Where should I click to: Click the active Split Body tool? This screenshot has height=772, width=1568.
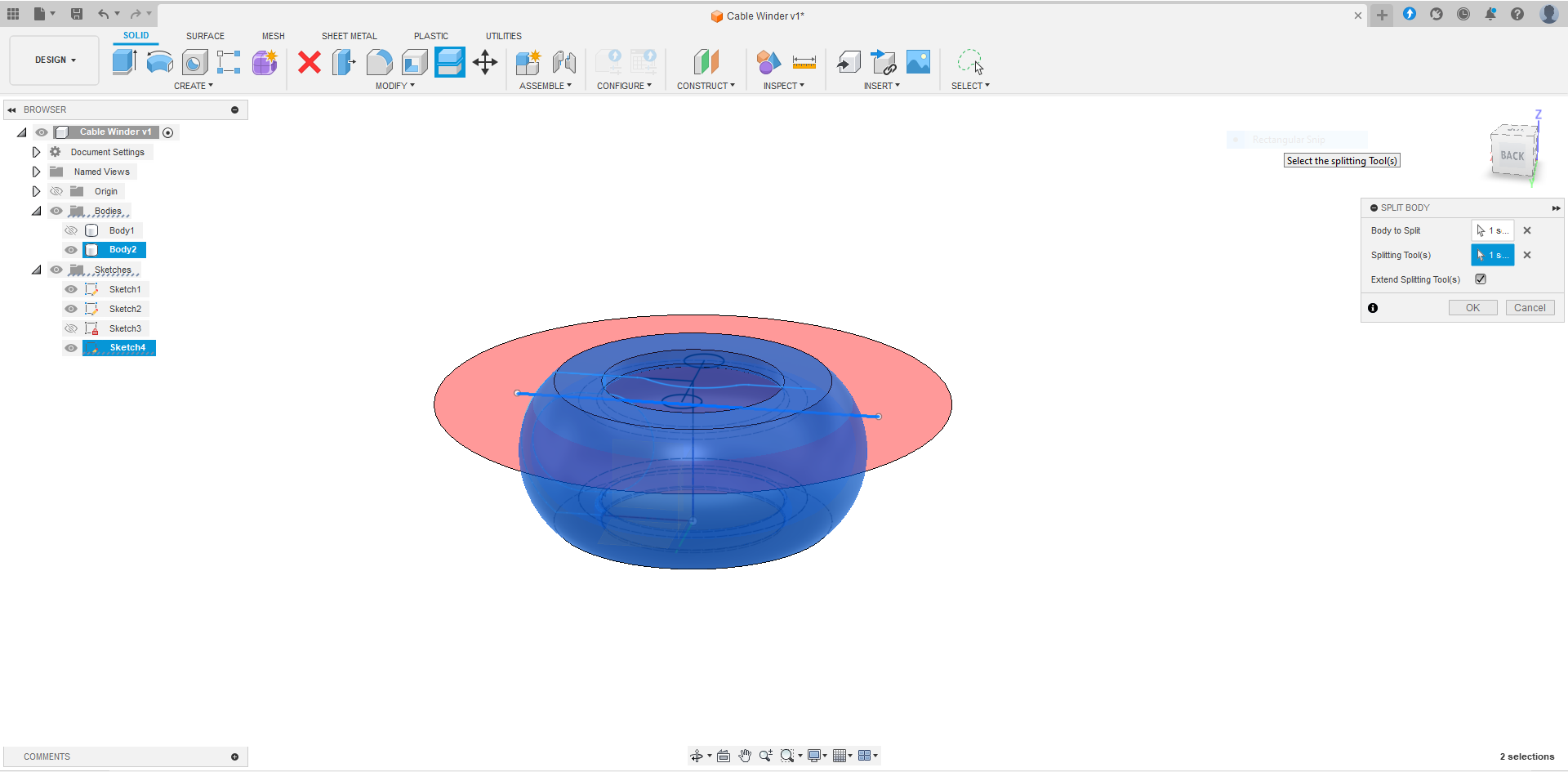pyautogui.click(x=449, y=62)
